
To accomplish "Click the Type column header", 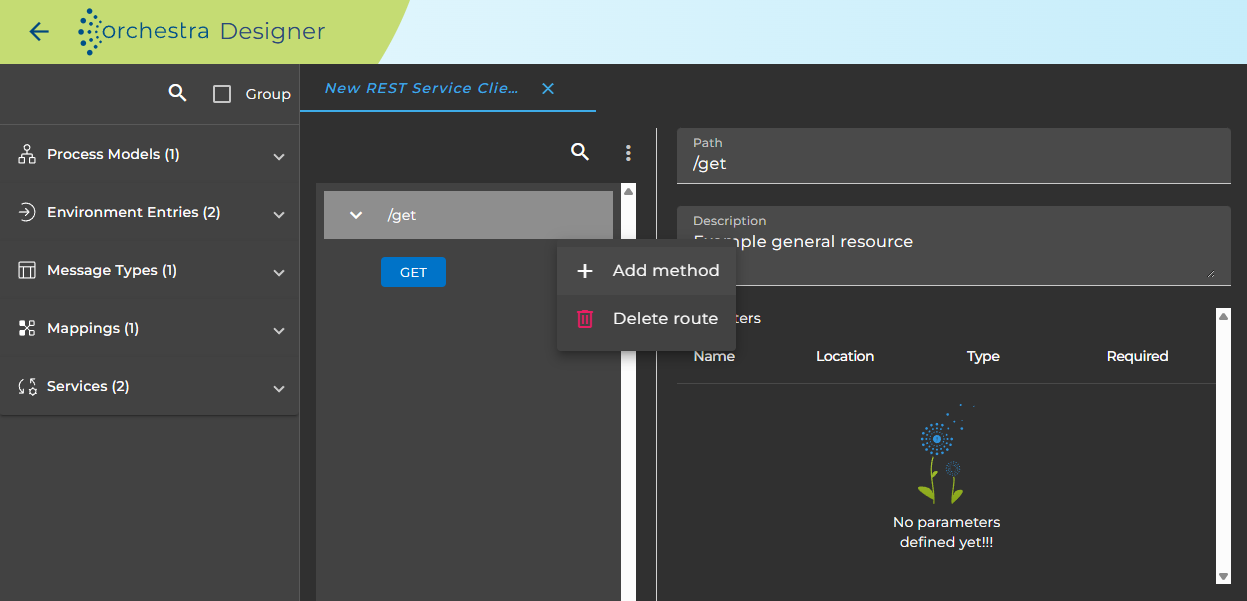I will (x=983, y=356).
